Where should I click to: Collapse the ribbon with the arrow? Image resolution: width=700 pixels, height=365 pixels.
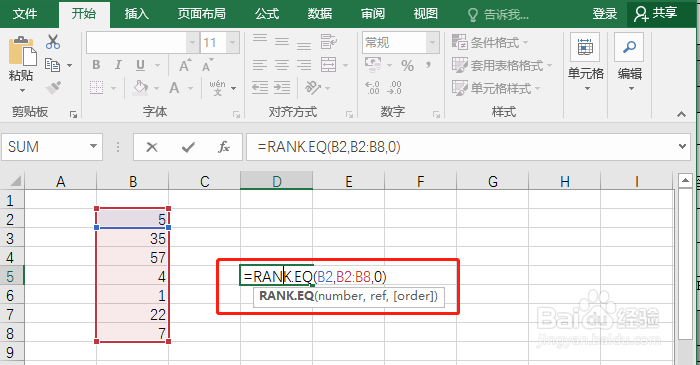[681, 114]
